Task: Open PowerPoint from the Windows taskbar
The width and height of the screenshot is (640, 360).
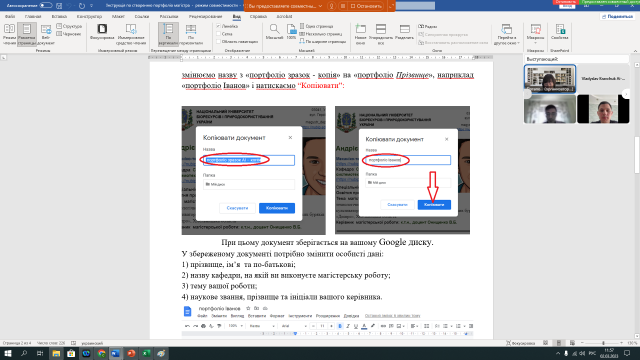Action: click(131, 353)
